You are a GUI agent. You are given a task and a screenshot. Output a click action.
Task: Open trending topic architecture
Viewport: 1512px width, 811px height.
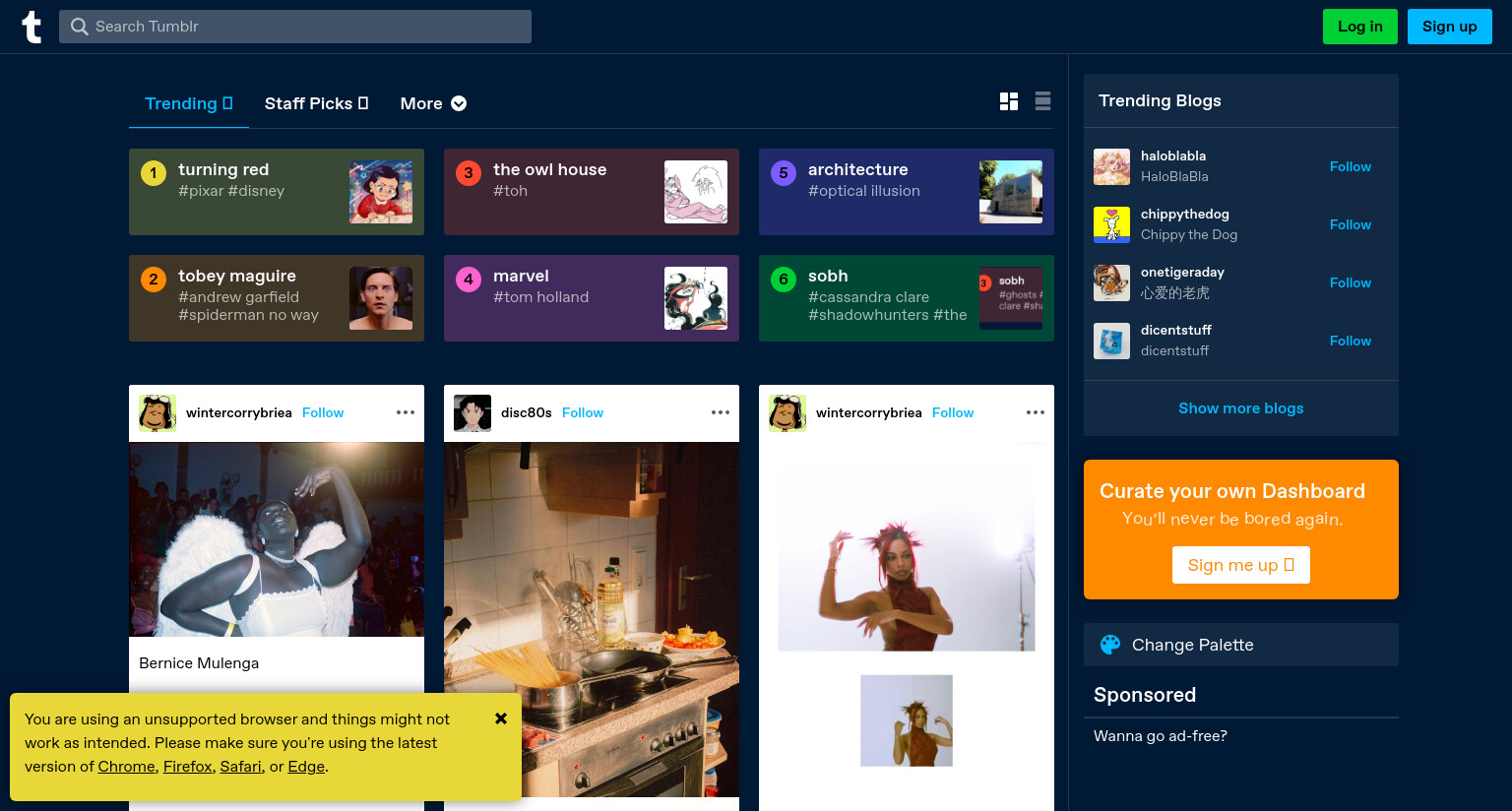tap(907, 192)
